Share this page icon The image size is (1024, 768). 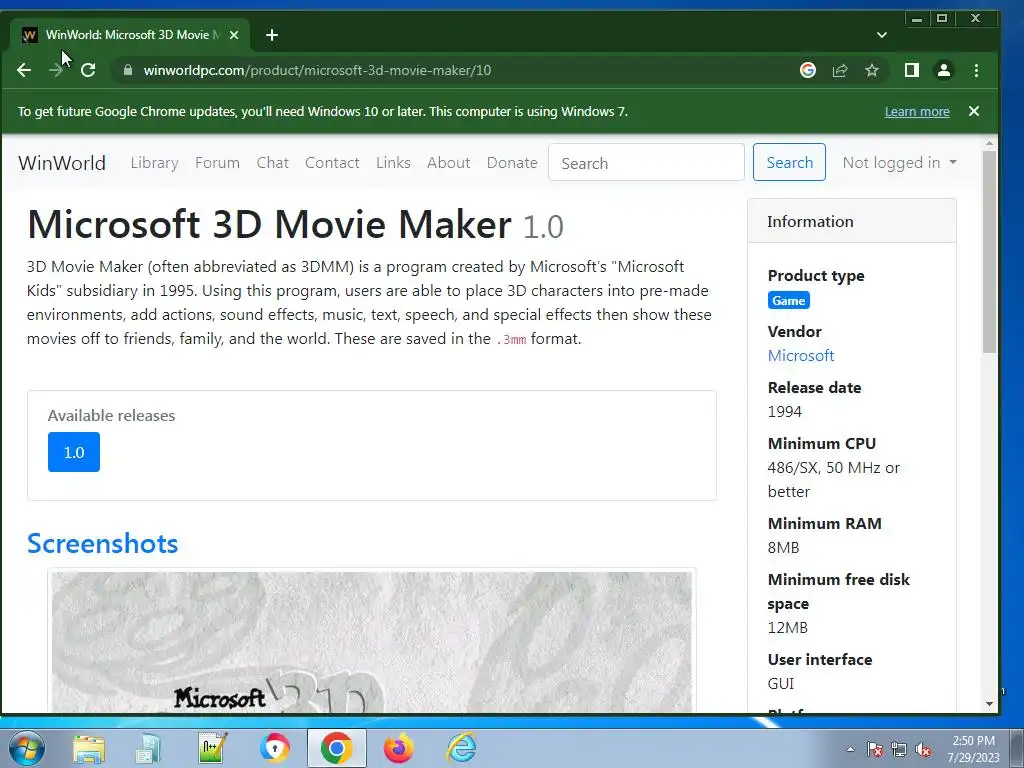click(840, 70)
